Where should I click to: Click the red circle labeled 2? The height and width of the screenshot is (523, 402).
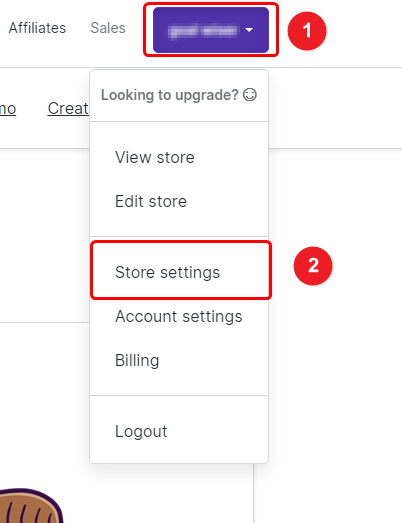point(313,266)
